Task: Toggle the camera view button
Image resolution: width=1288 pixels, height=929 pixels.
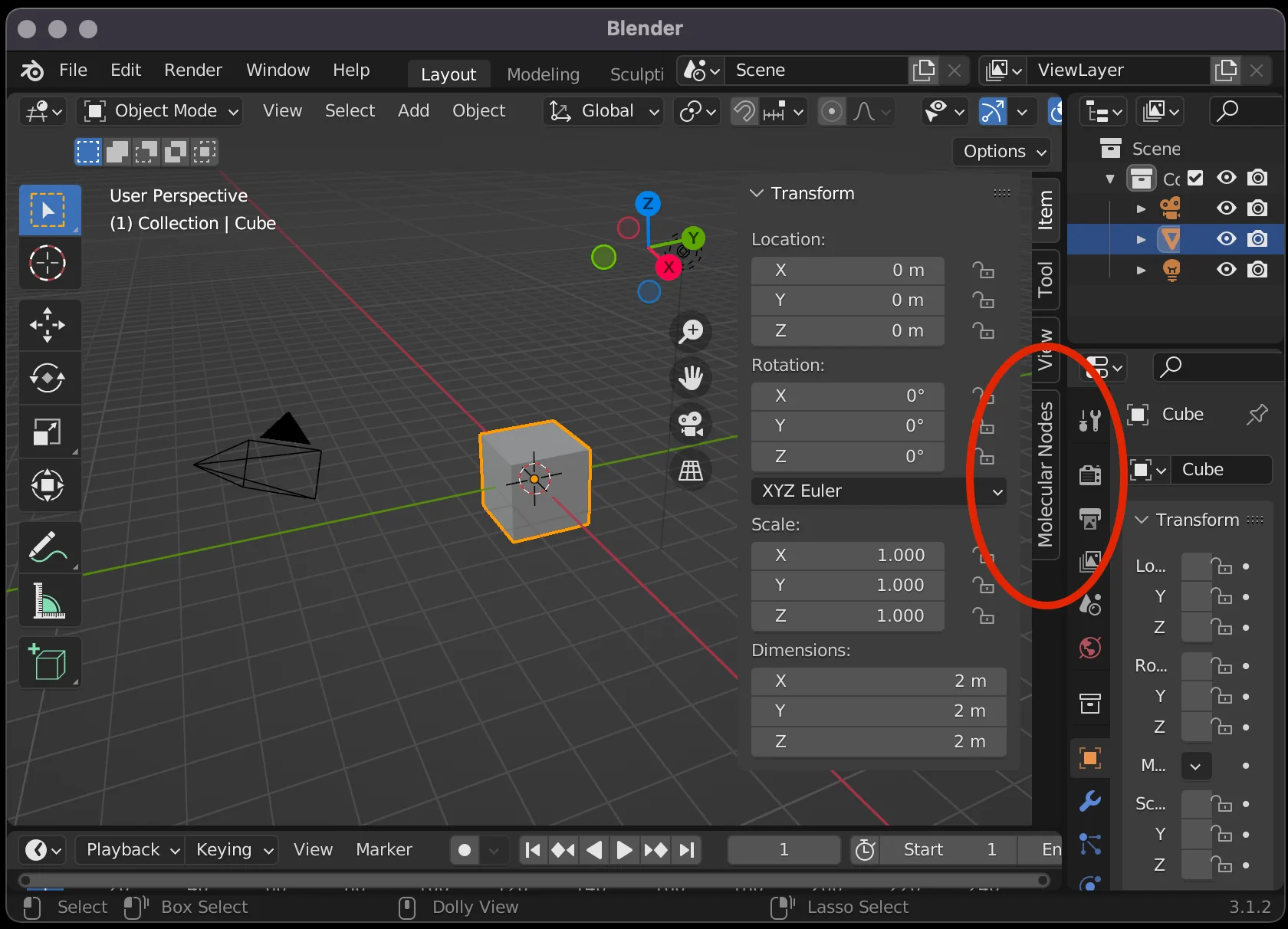Action: tap(691, 424)
